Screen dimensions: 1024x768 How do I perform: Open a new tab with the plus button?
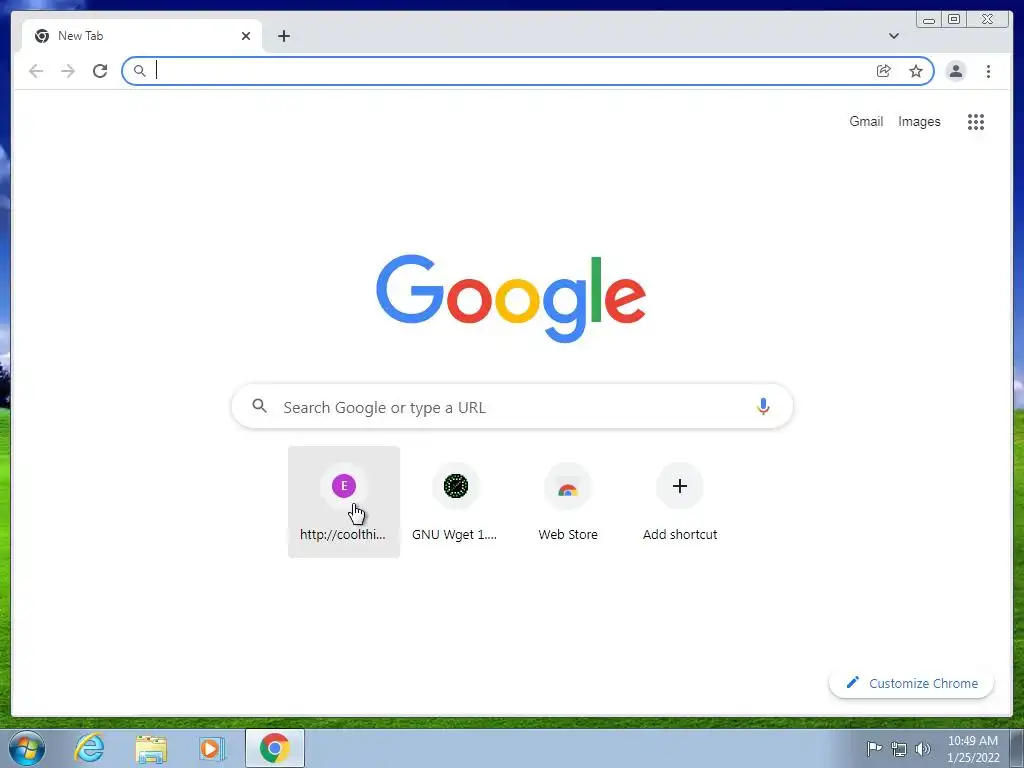283,36
